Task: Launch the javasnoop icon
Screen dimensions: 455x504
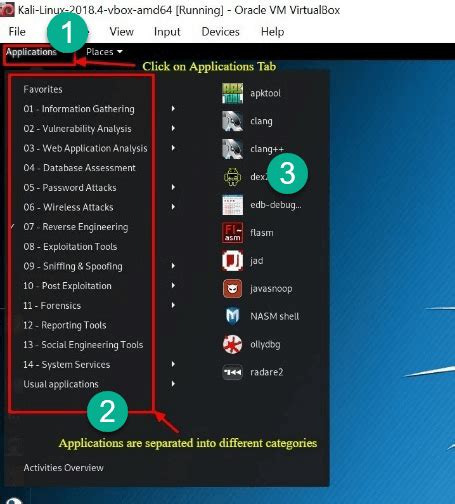Action: (x=232, y=288)
